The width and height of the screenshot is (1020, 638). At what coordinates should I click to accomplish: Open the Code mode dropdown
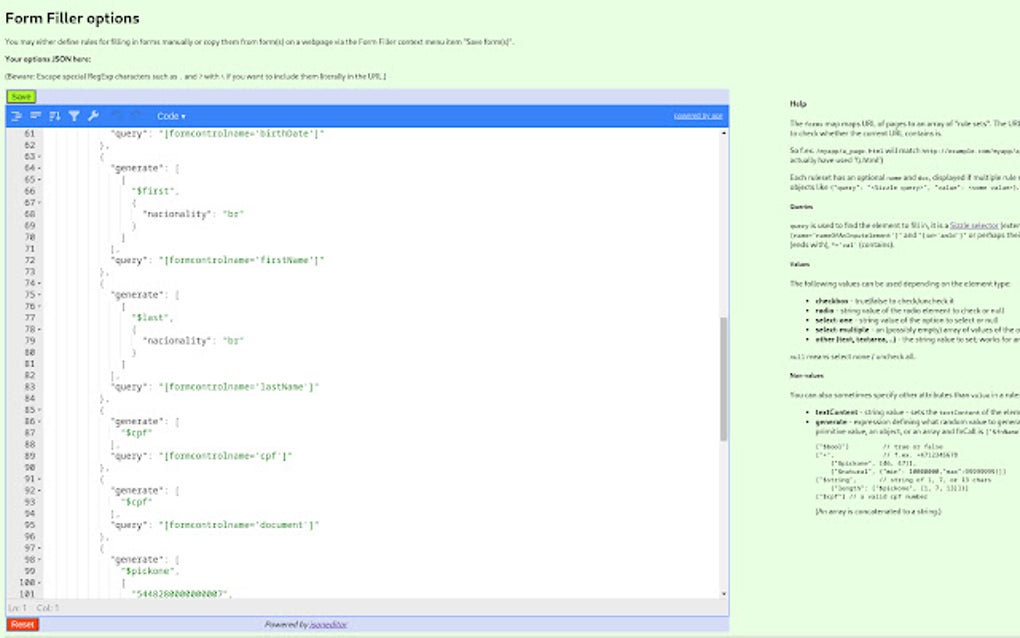click(x=170, y=116)
